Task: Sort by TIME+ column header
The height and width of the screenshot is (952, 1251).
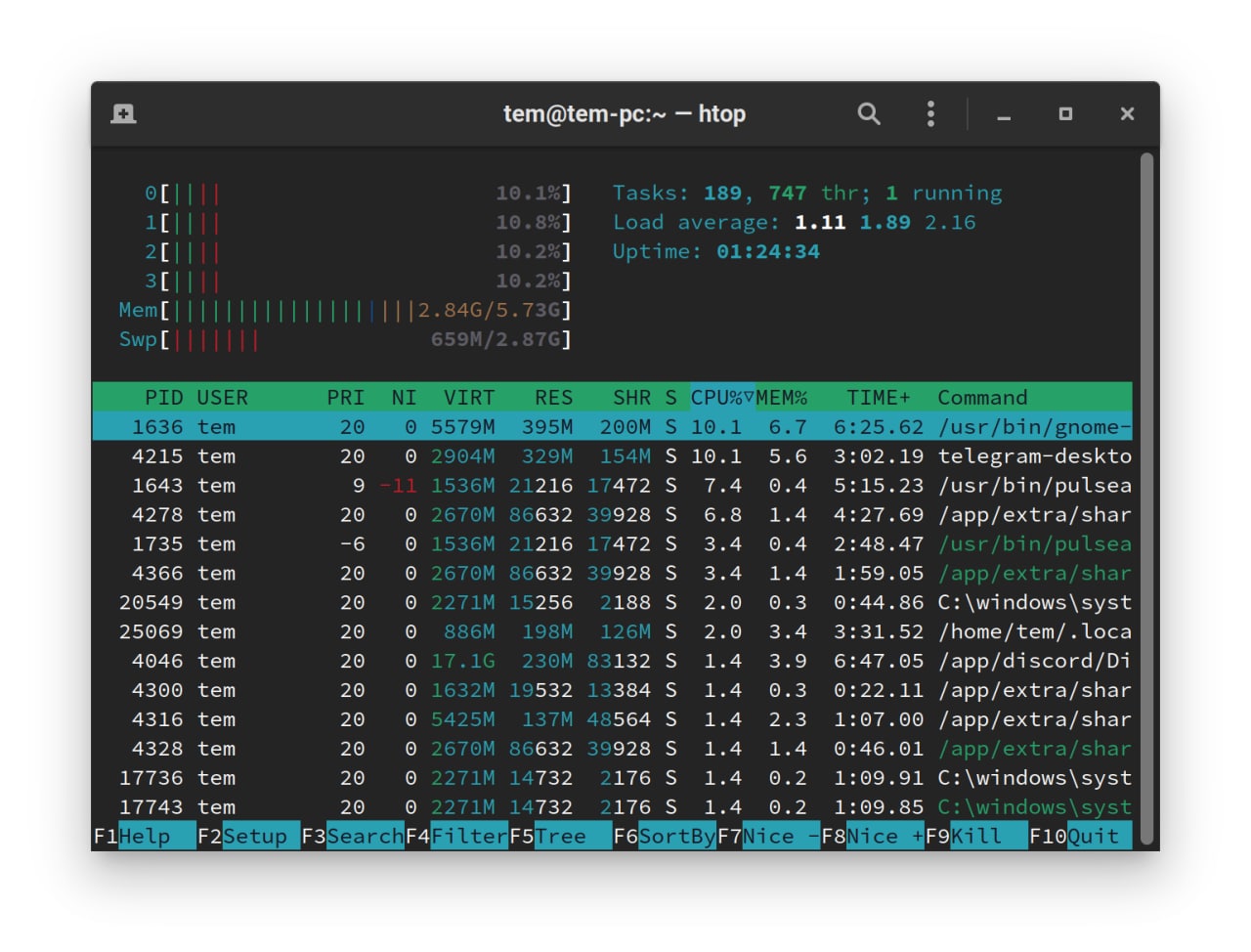Action: (878, 398)
